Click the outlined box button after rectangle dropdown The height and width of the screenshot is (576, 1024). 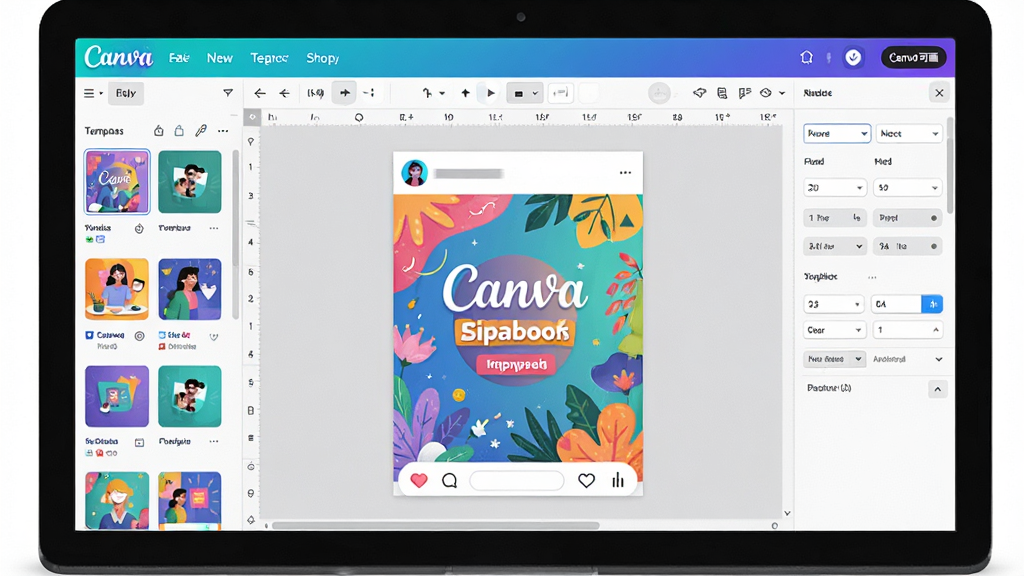coord(560,93)
